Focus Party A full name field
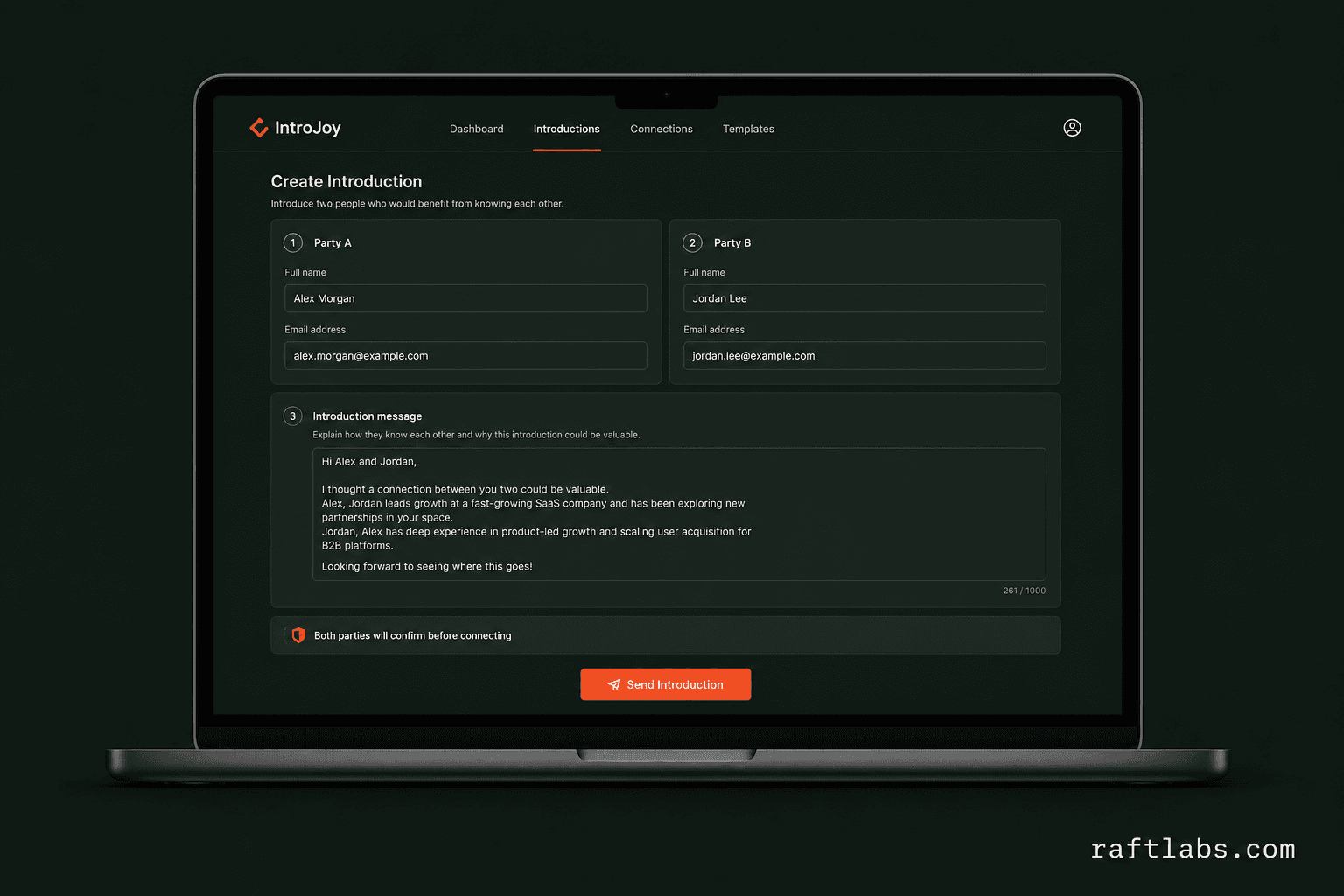Image resolution: width=1344 pixels, height=896 pixels. coord(465,298)
